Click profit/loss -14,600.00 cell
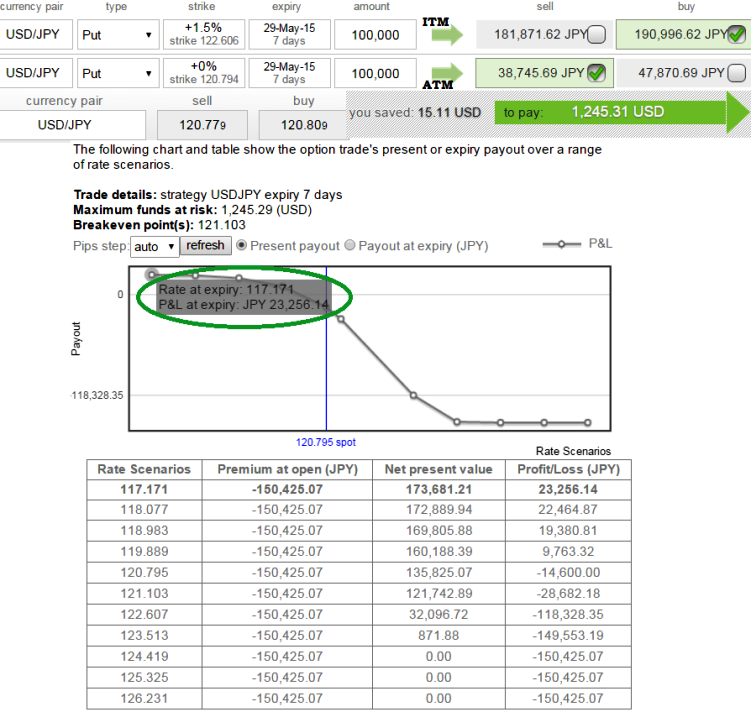The height and width of the screenshot is (712, 751). [569, 573]
